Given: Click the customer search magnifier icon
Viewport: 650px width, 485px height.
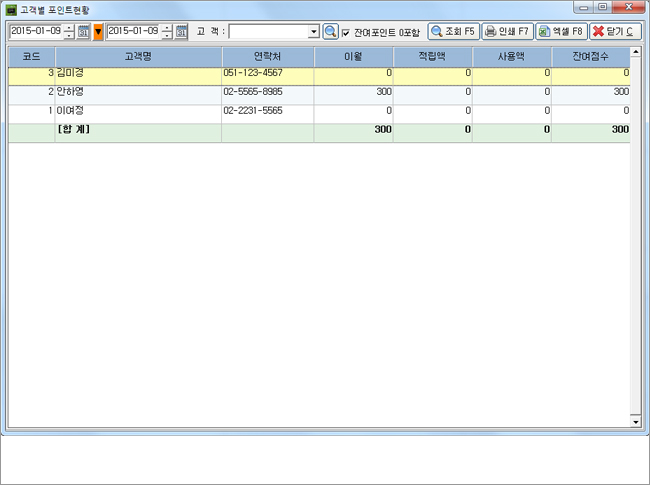Looking at the screenshot, I should [331, 32].
